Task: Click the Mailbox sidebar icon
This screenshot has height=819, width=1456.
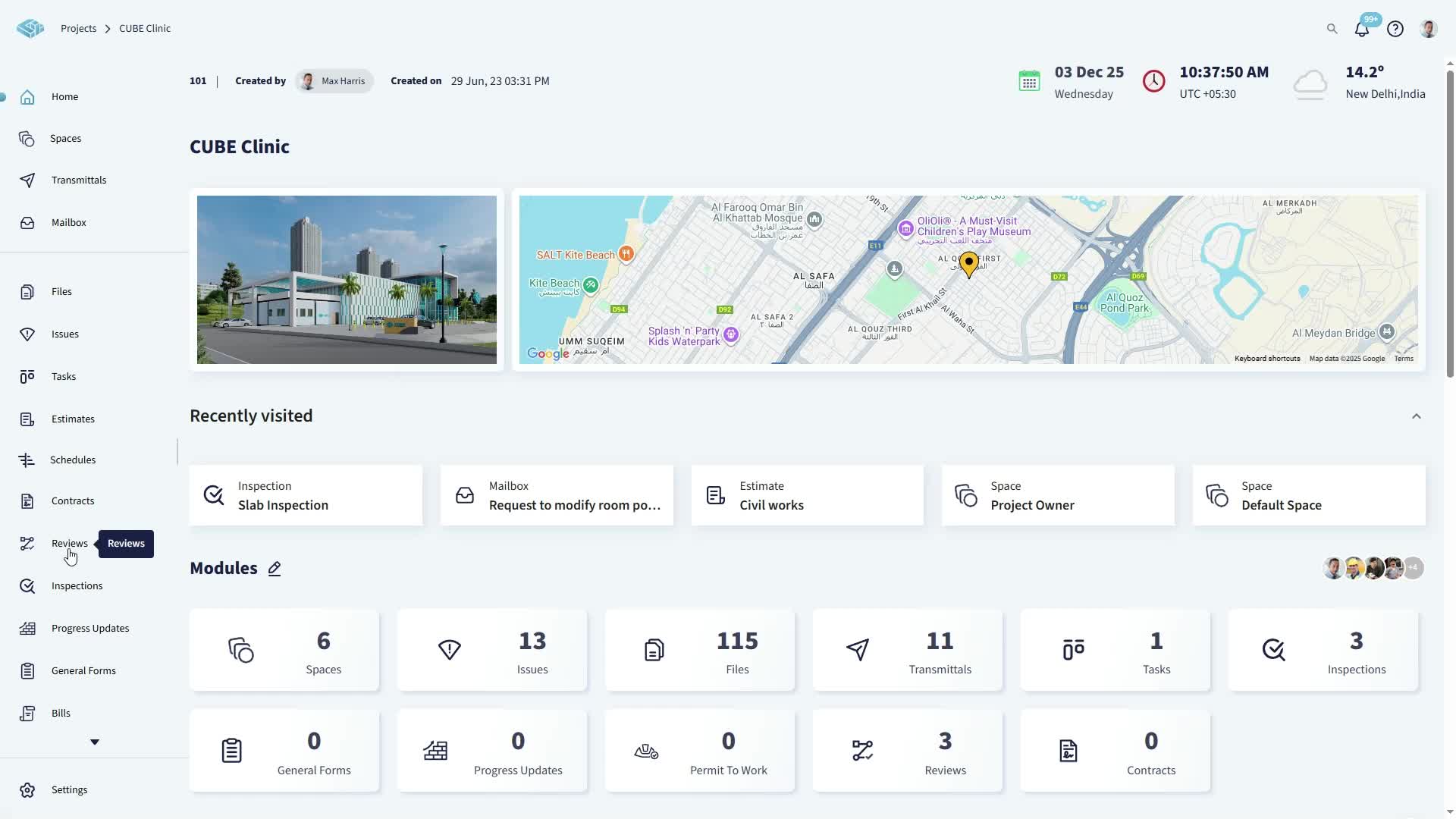Action: point(27,223)
